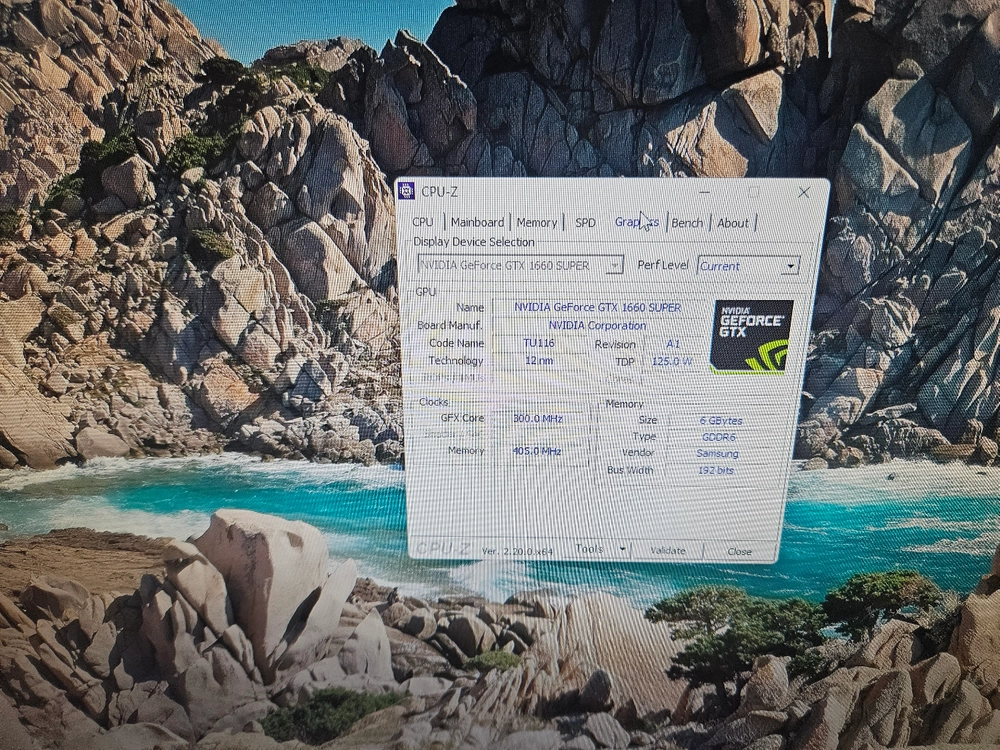Minimize the CPU-Z window

705,191
